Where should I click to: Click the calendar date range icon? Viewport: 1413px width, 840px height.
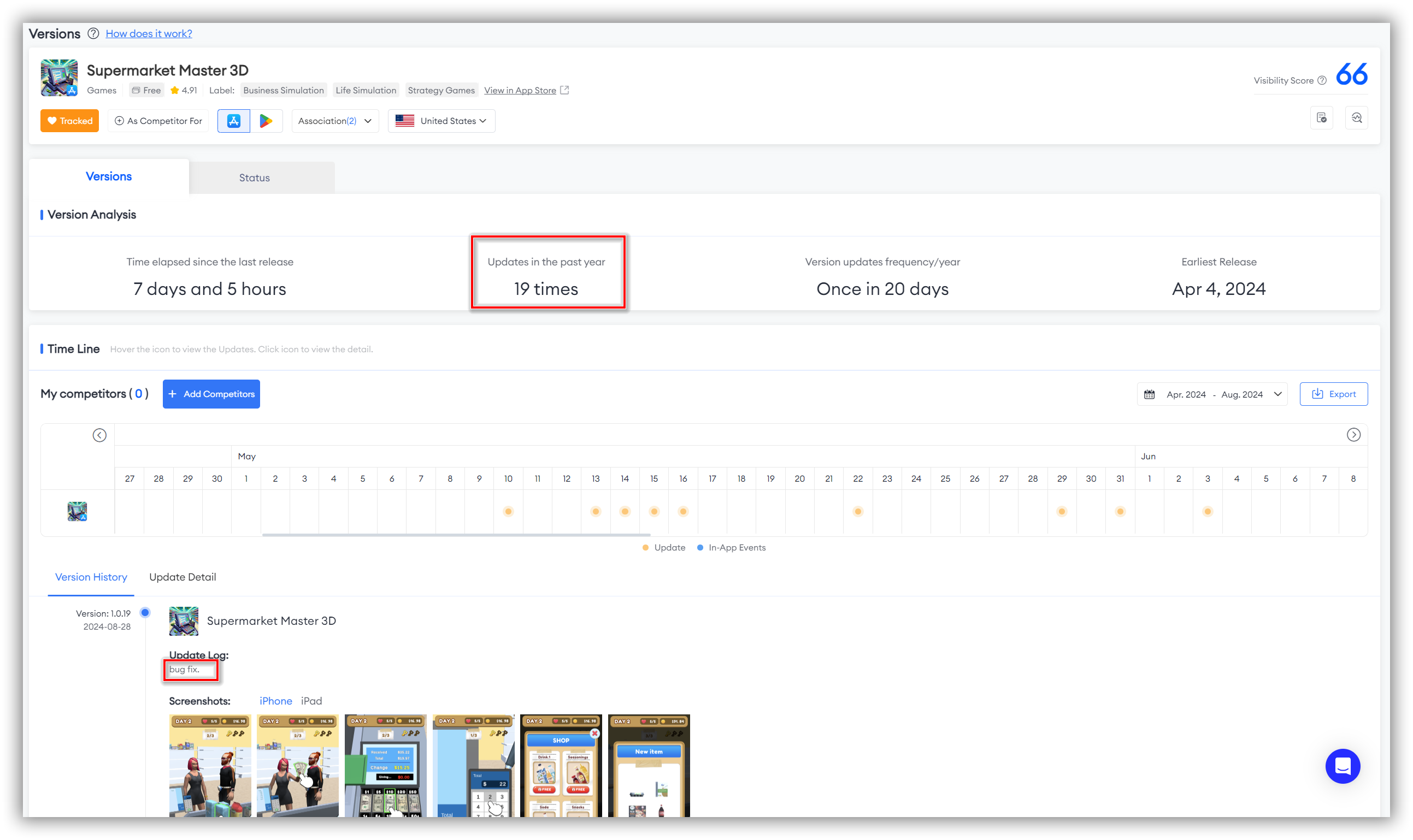click(x=1151, y=393)
